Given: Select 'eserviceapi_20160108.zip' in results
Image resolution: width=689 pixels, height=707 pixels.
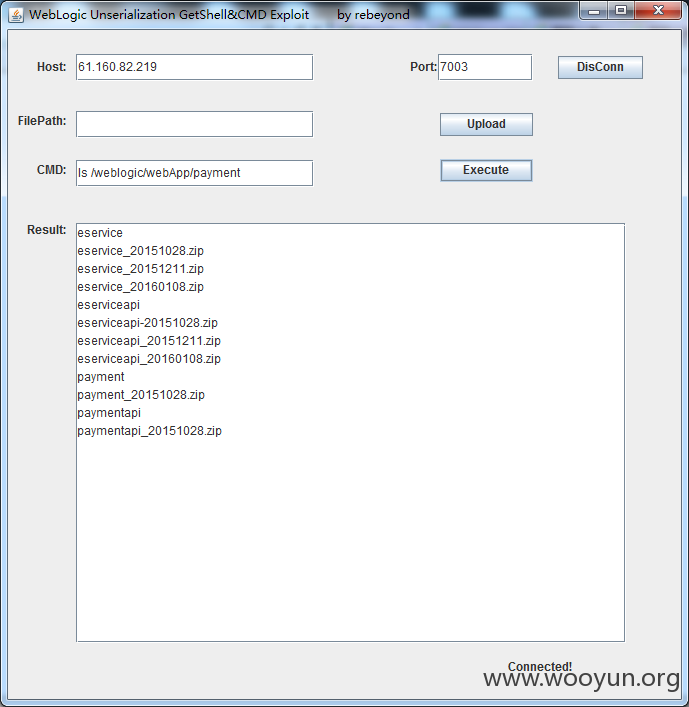Looking at the screenshot, I should click(x=149, y=359).
